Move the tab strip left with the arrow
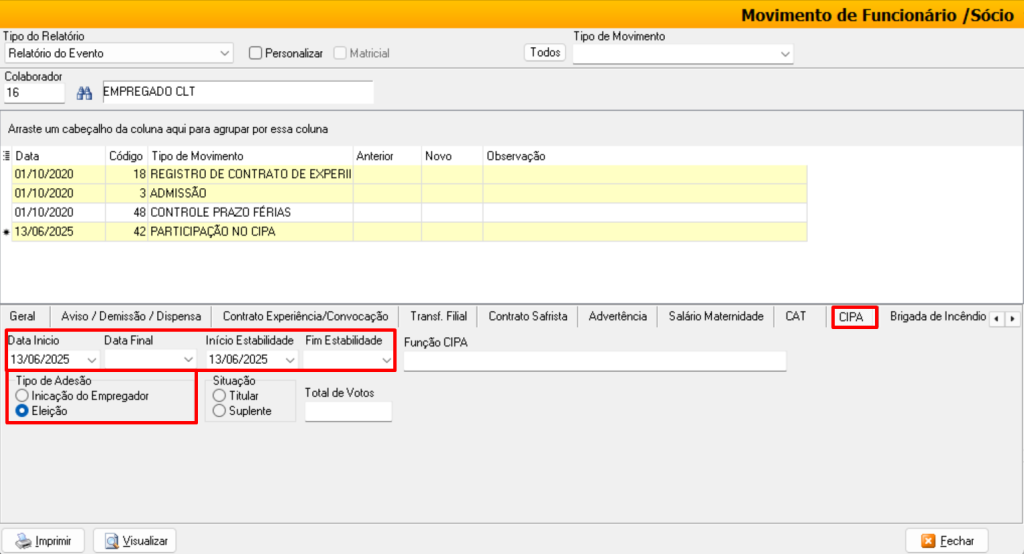This screenshot has width=1024, height=554. point(997,319)
